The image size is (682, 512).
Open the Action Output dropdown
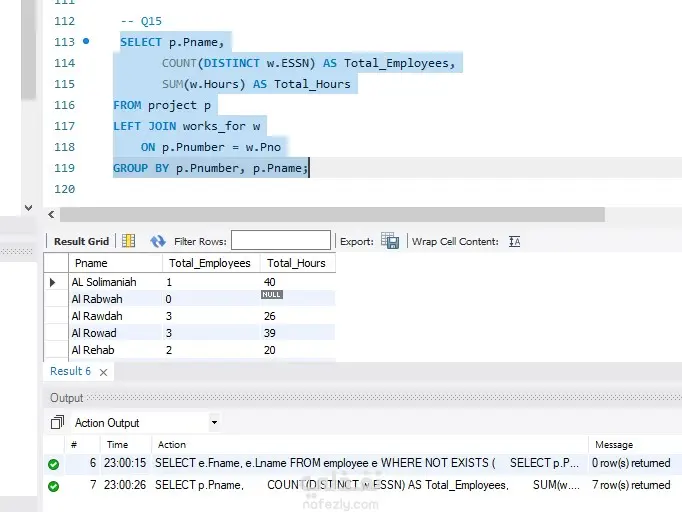214,422
